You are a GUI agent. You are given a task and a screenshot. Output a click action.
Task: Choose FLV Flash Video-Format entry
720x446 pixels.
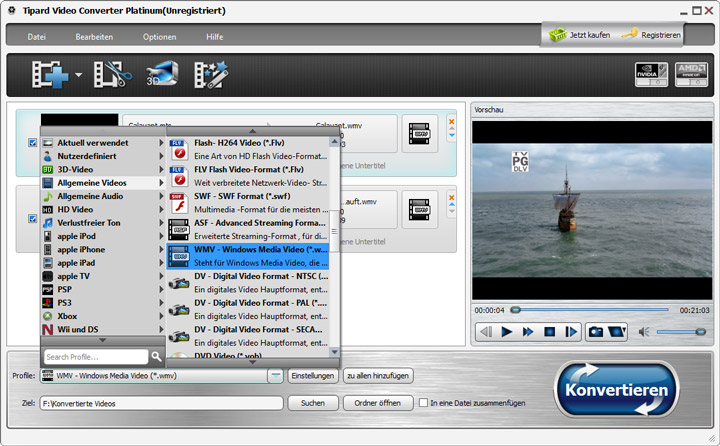[248, 176]
